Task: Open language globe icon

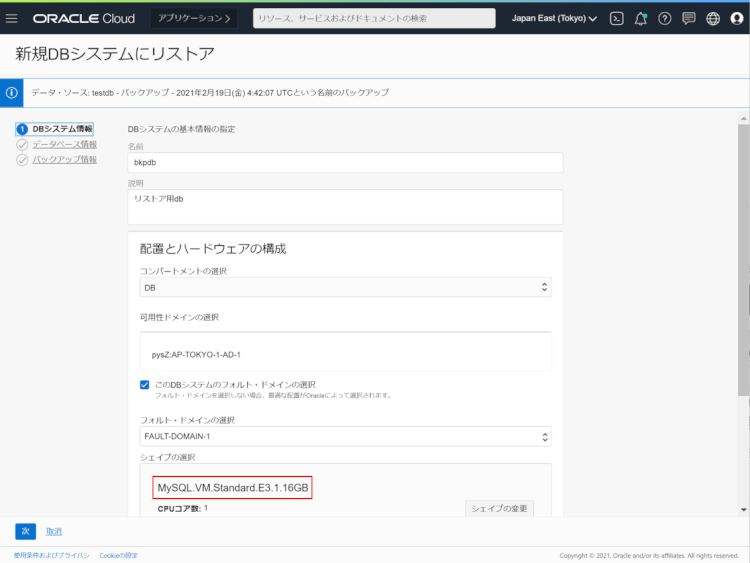Action: pos(713,18)
